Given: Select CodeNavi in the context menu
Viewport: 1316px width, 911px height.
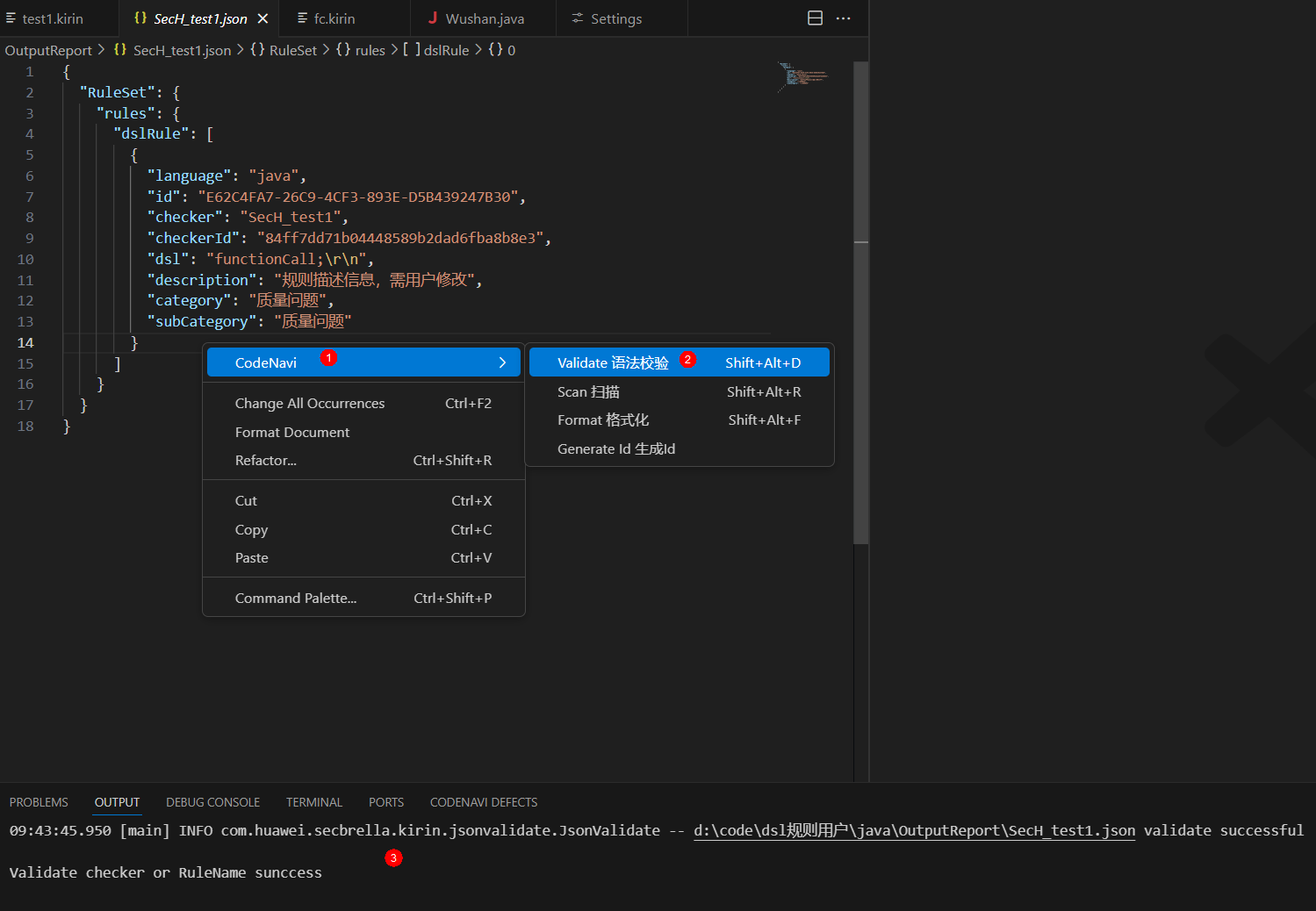Looking at the screenshot, I should click(x=363, y=362).
